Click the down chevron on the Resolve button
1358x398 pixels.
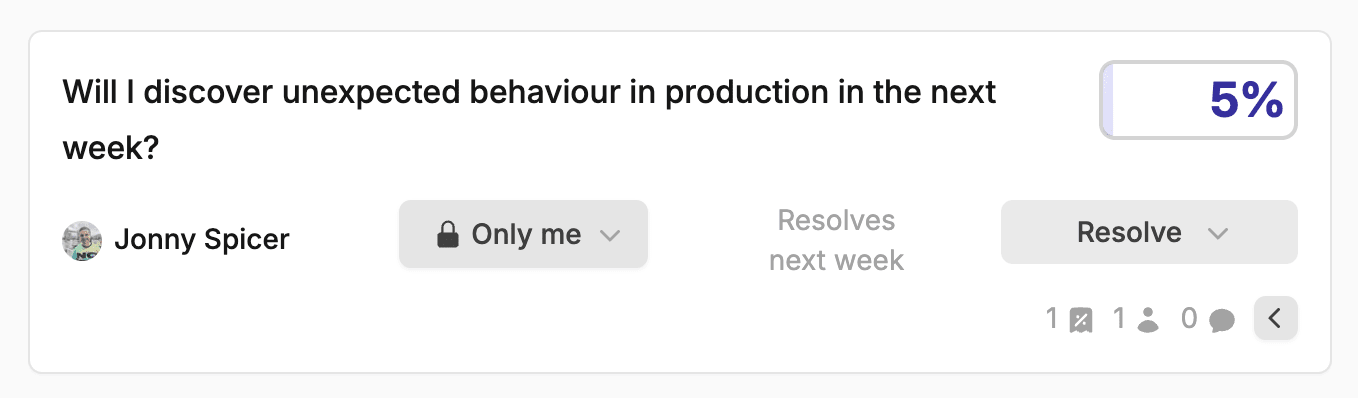pos(1217,234)
